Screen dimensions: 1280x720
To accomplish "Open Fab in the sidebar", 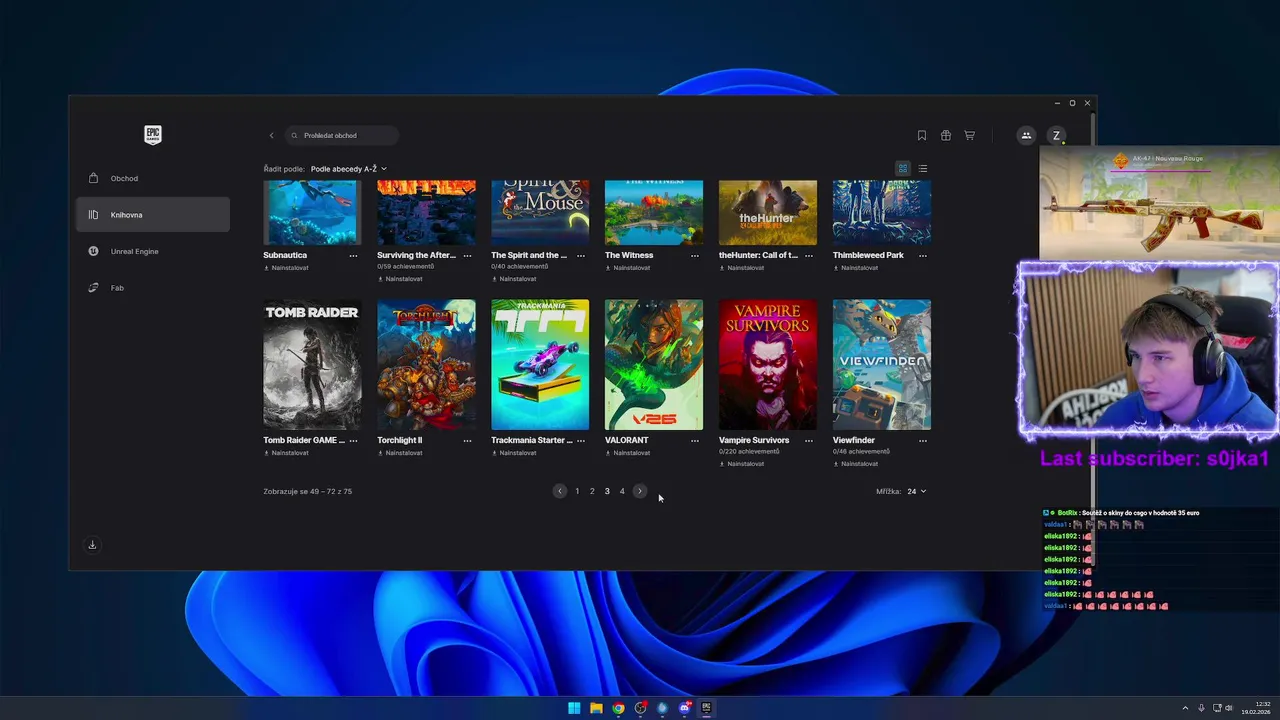I will click(153, 288).
